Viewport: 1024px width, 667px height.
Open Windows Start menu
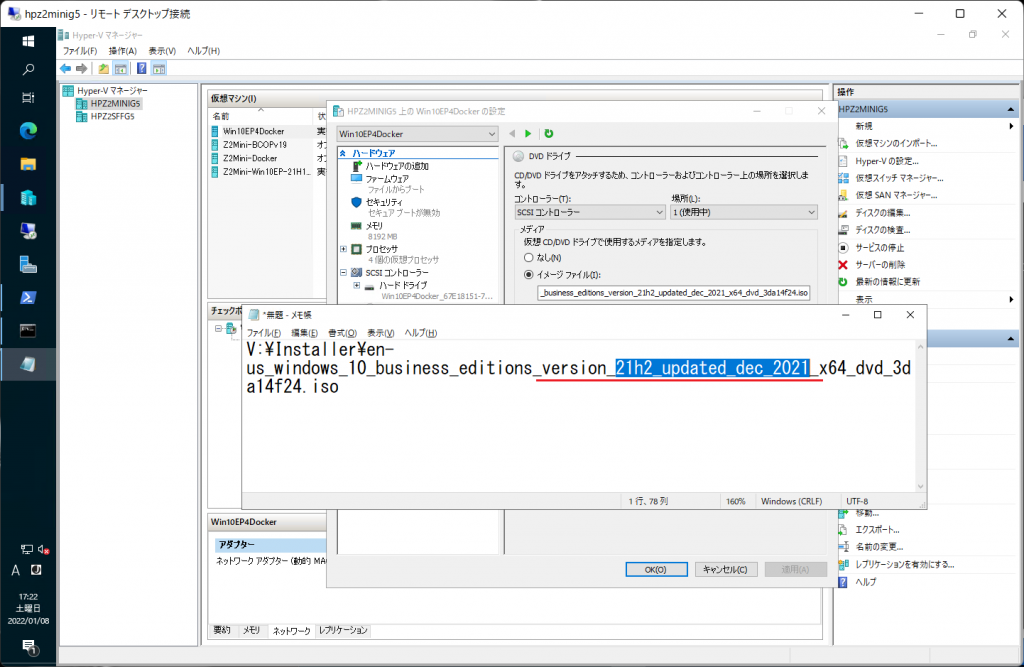(x=28, y=41)
